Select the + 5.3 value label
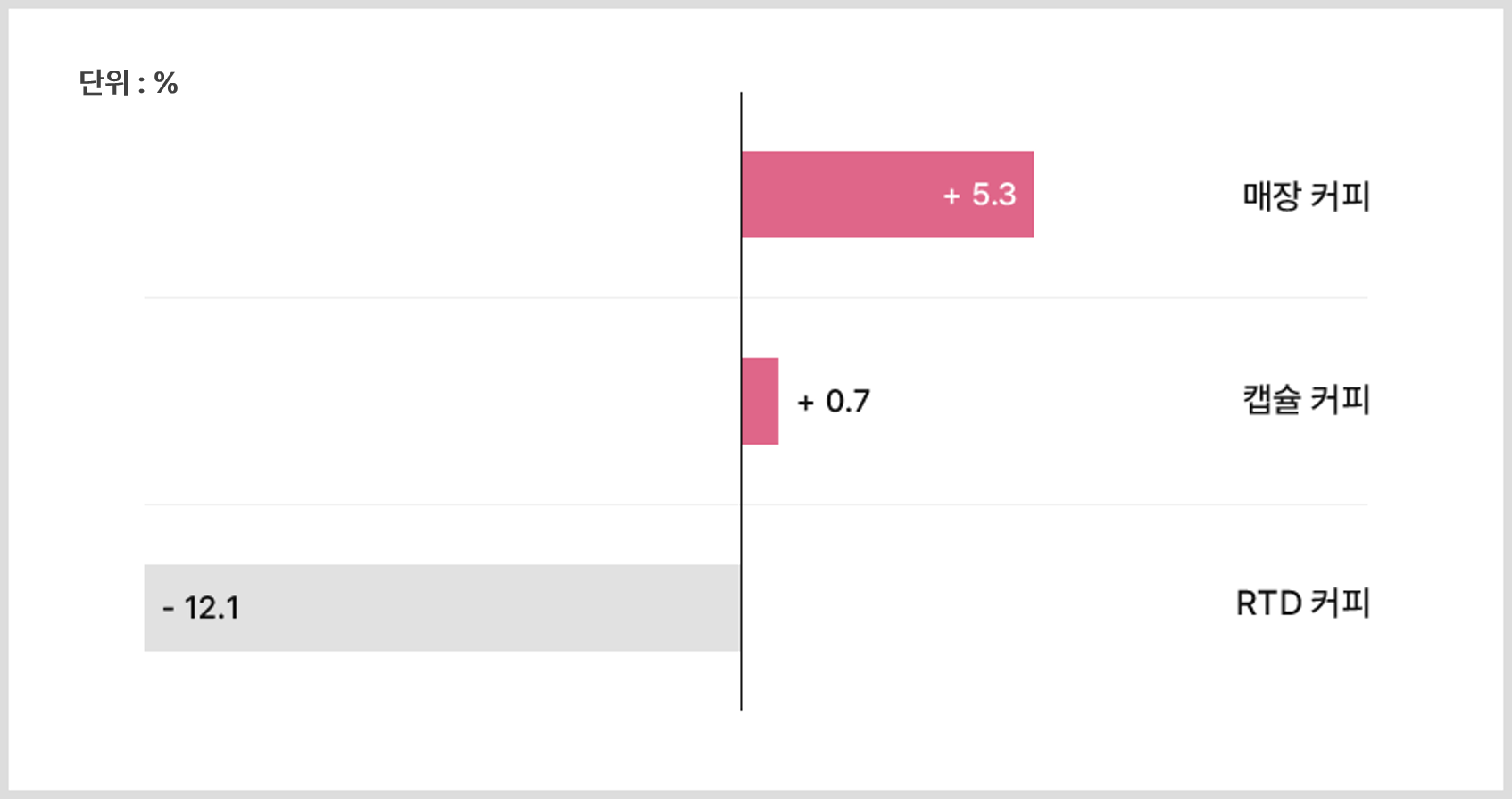 pyautogui.click(x=979, y=195)
